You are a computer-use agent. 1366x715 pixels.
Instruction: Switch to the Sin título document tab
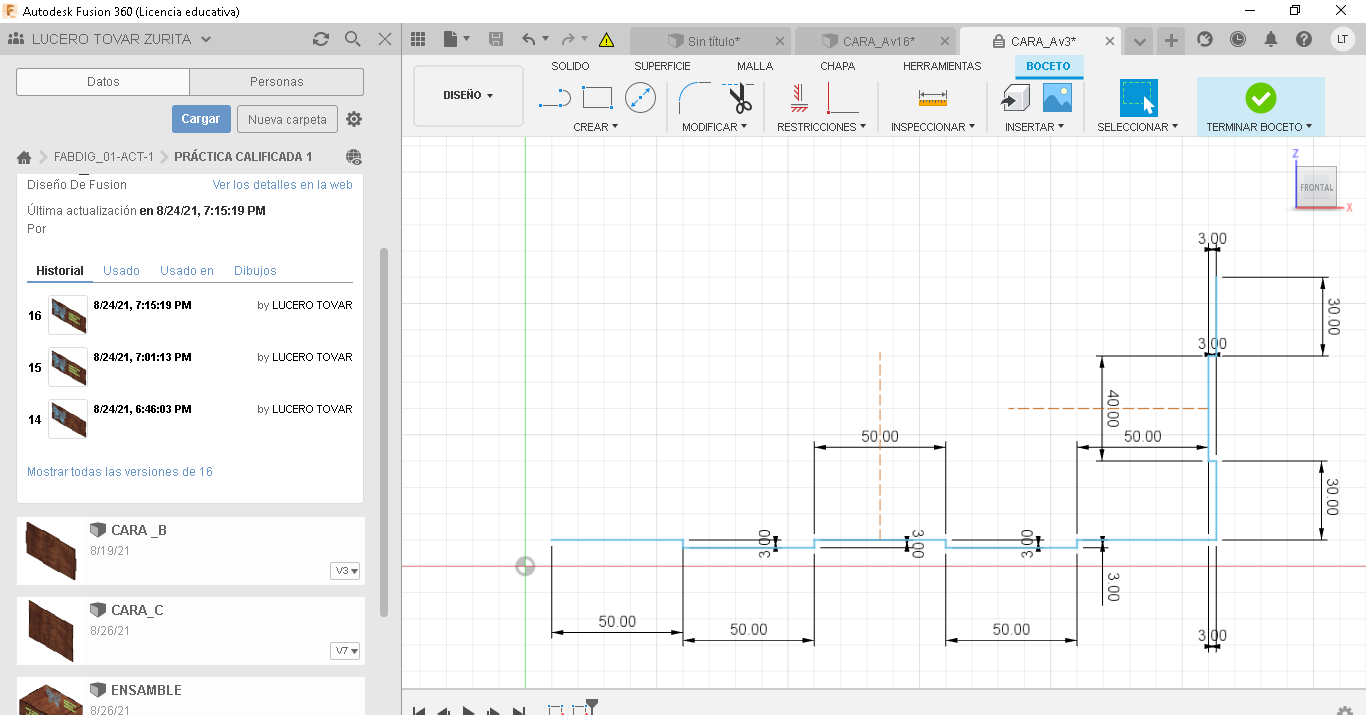[x=712, y=41]
